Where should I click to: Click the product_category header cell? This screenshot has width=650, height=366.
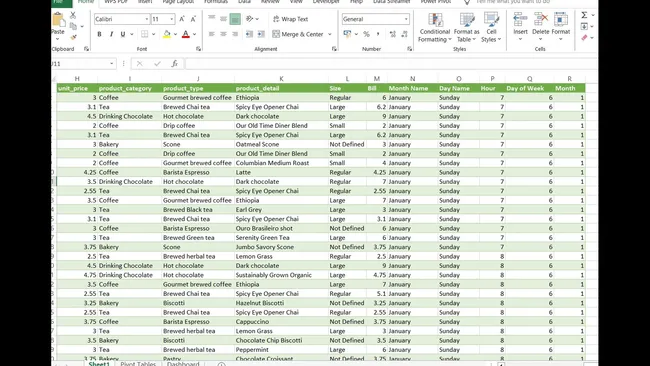point(129,88)
